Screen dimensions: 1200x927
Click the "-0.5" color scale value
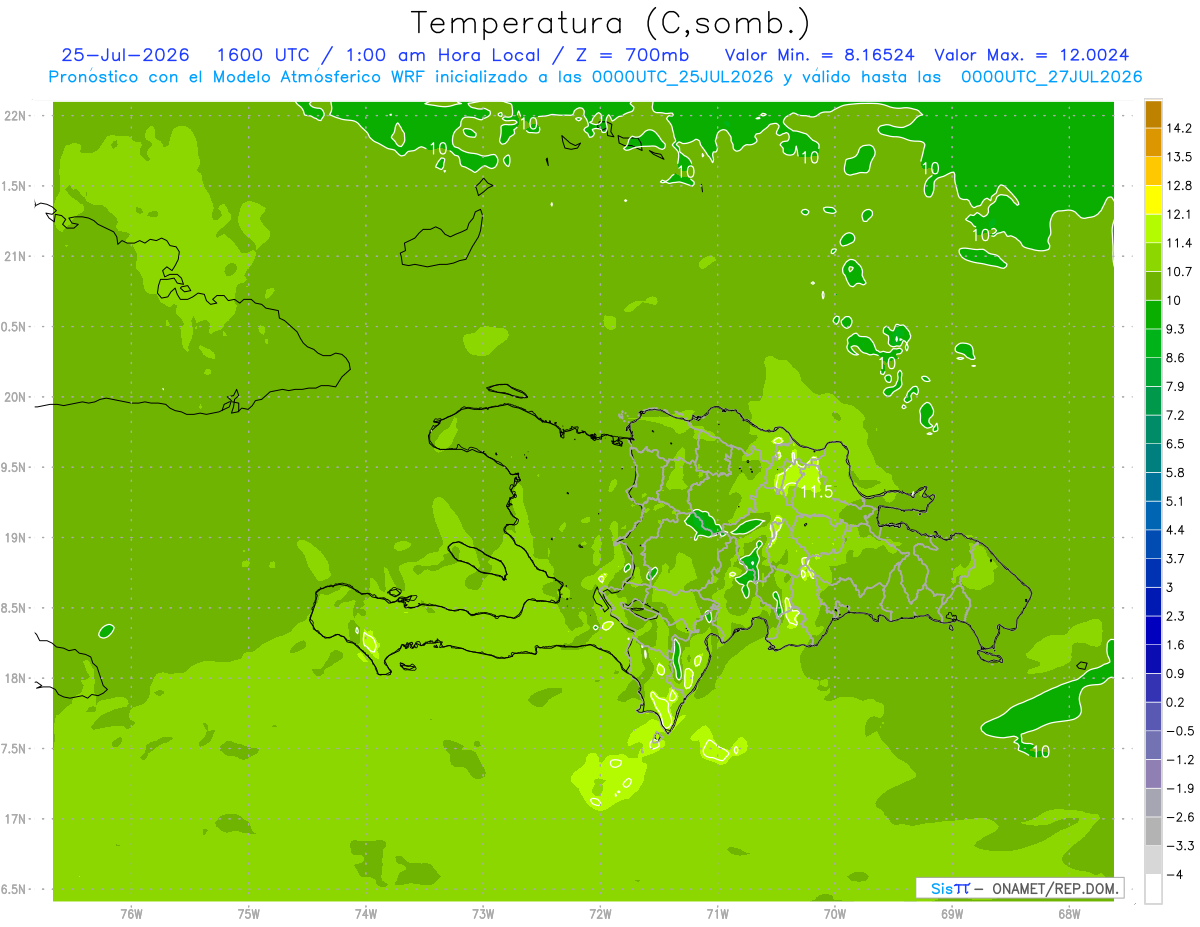(x=1180, y=731)
